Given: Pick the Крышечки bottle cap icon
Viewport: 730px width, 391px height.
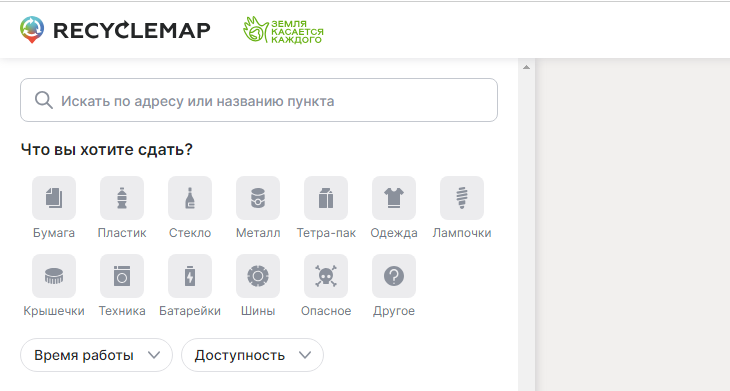Looking at the screenshot, I should point(54,276).
